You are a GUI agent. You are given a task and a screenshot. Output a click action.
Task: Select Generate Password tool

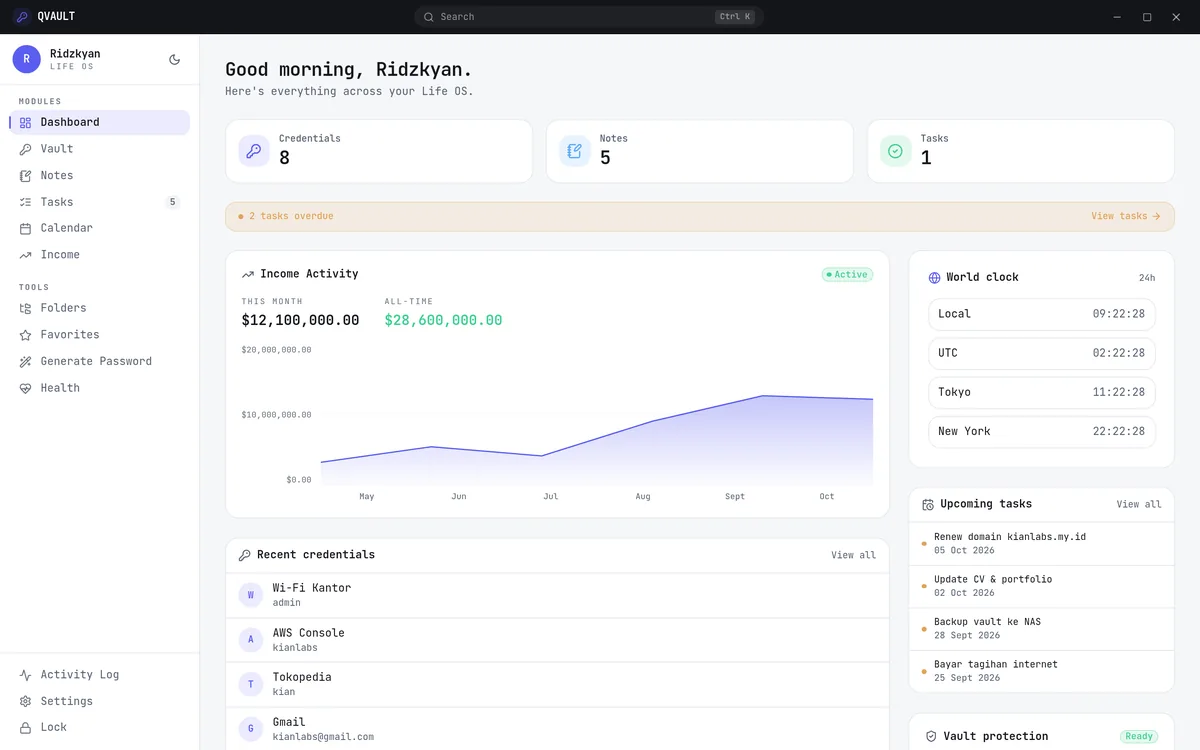[99, 361]
